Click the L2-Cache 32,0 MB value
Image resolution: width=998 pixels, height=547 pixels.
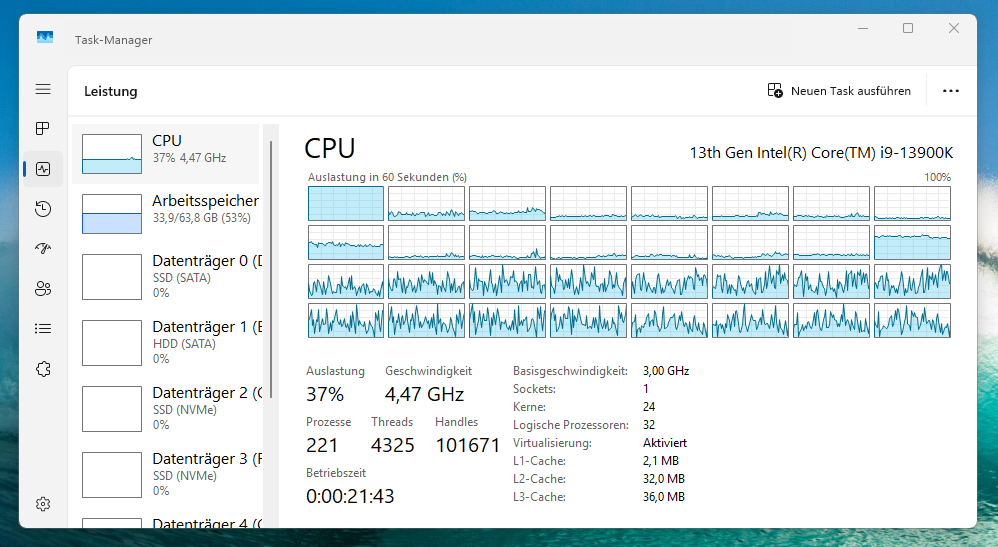coord(664,478)
